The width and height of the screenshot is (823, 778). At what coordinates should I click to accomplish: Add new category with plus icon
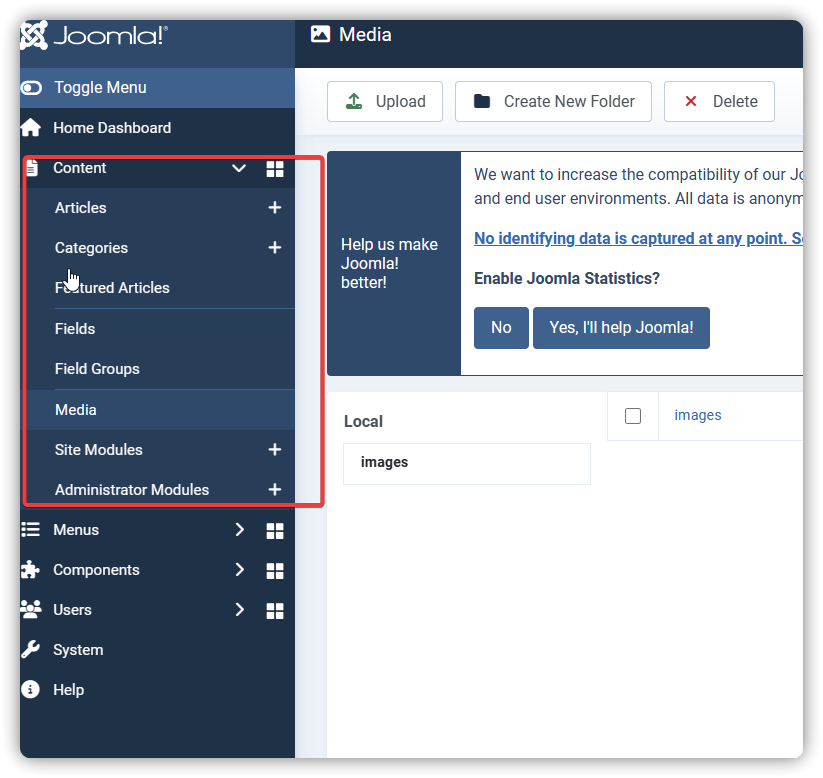click(x=274, y=248)
